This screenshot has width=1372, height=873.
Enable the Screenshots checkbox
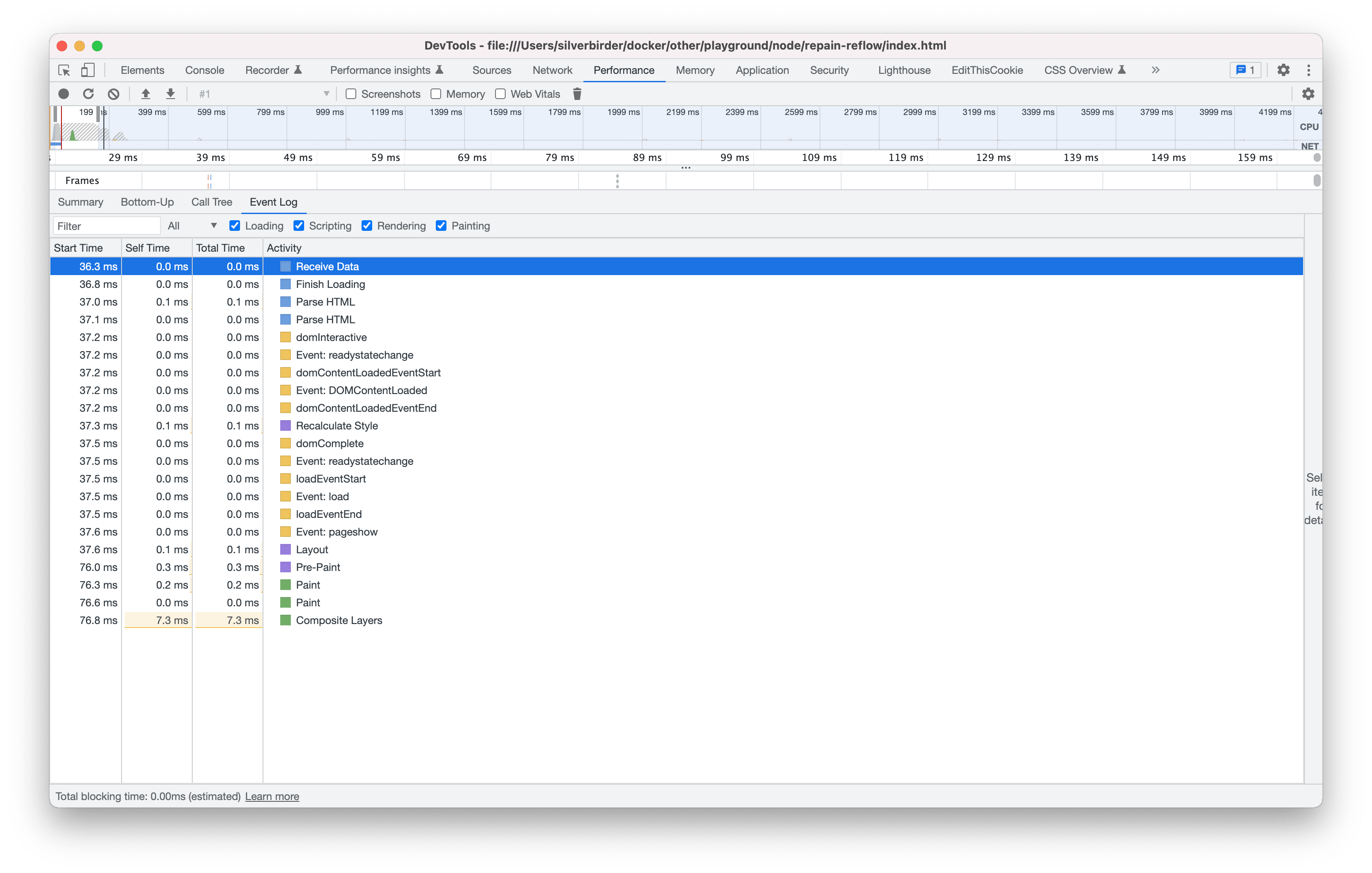click(351, 93)
